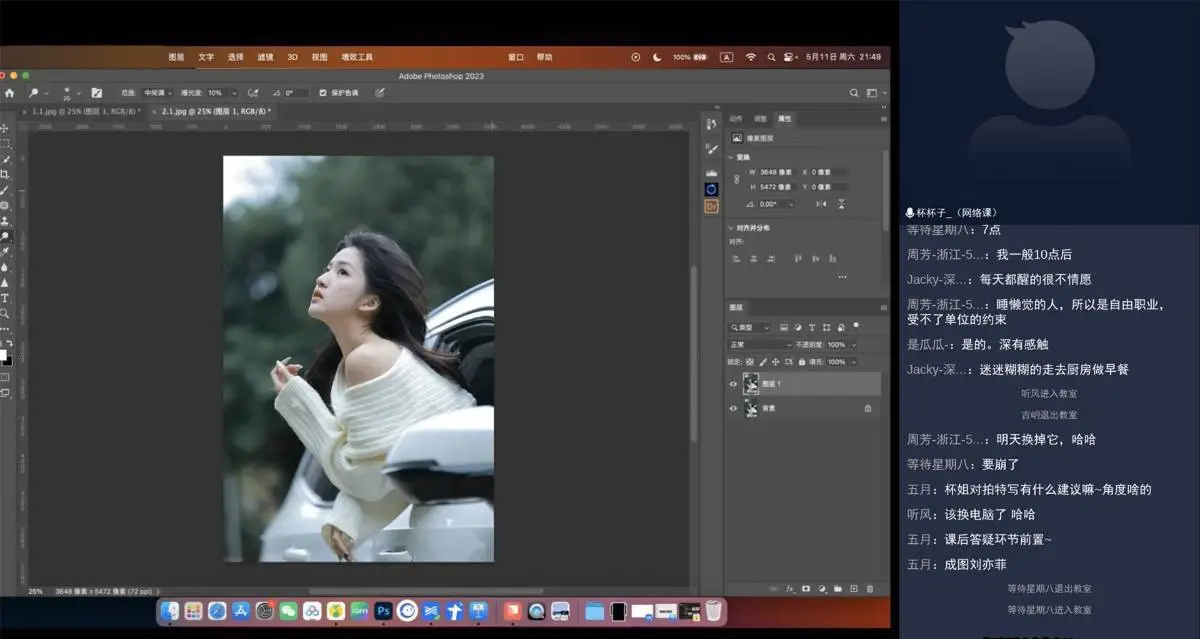Pick the Move tool at the toolbar top

[x=5, y=128]
